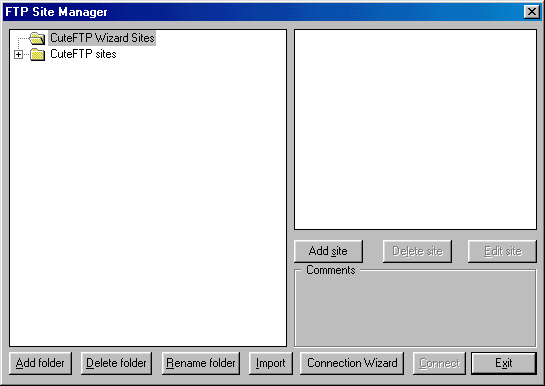Click the Add site button
This screenshot has width=545, height=386.
[x=328, y=251]
